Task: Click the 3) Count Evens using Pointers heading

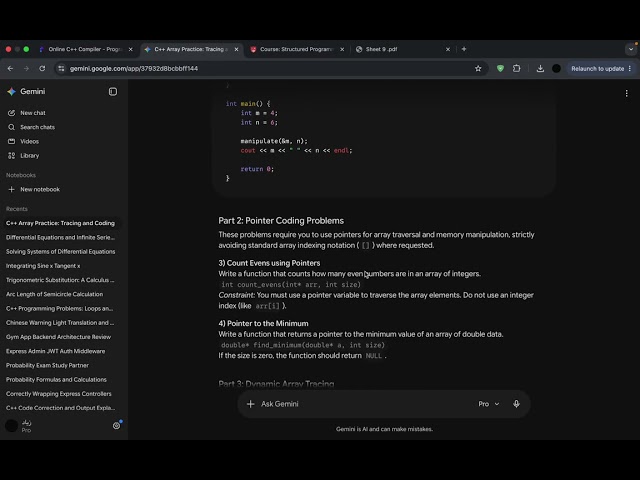Action: (269, 263)
